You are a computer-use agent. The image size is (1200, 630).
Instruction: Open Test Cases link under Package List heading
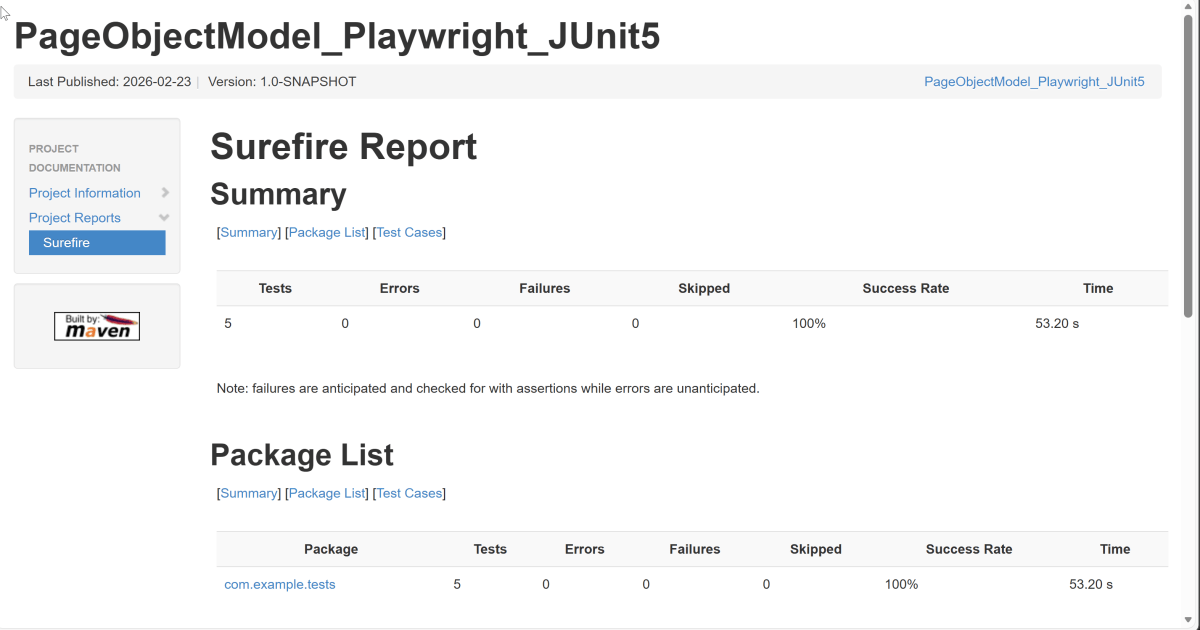[409, 493]
